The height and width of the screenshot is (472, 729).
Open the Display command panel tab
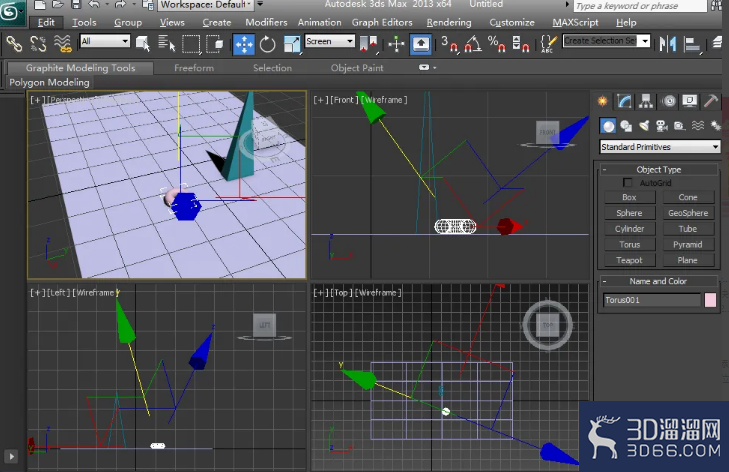click(690, 101)
